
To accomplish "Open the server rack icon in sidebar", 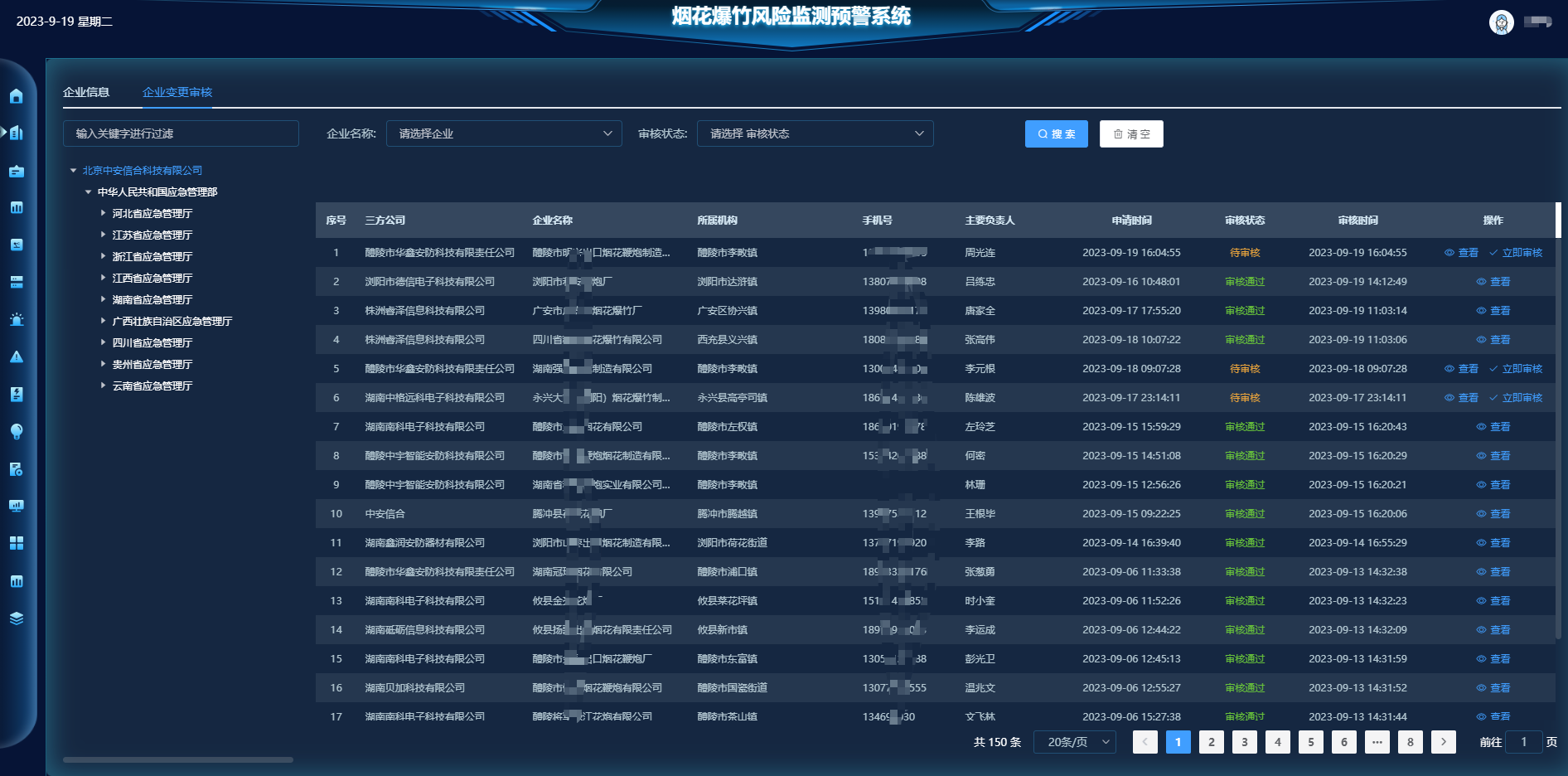I will pos(17,282).
